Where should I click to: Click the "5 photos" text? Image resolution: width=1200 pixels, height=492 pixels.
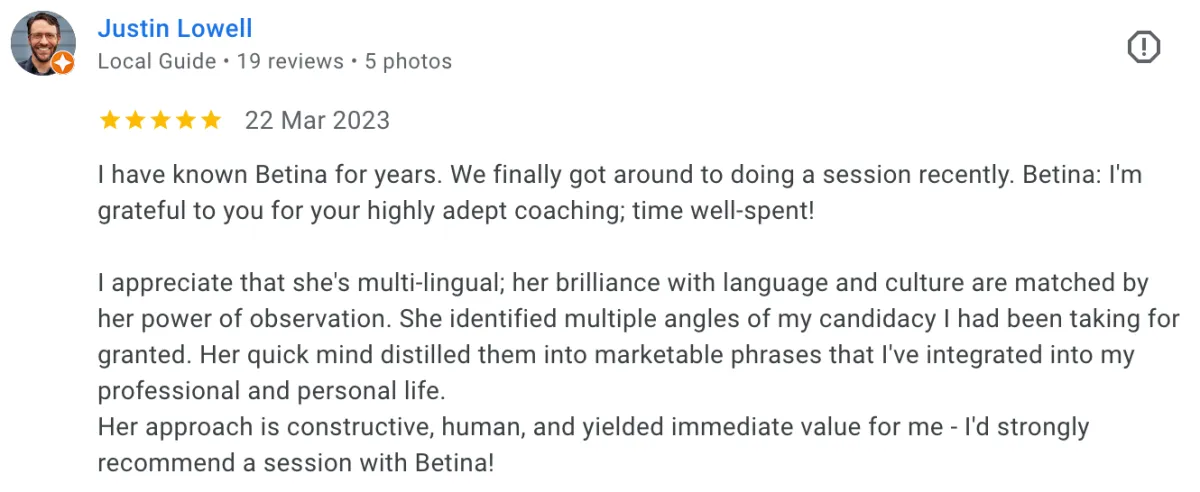(x=408, y=62)
